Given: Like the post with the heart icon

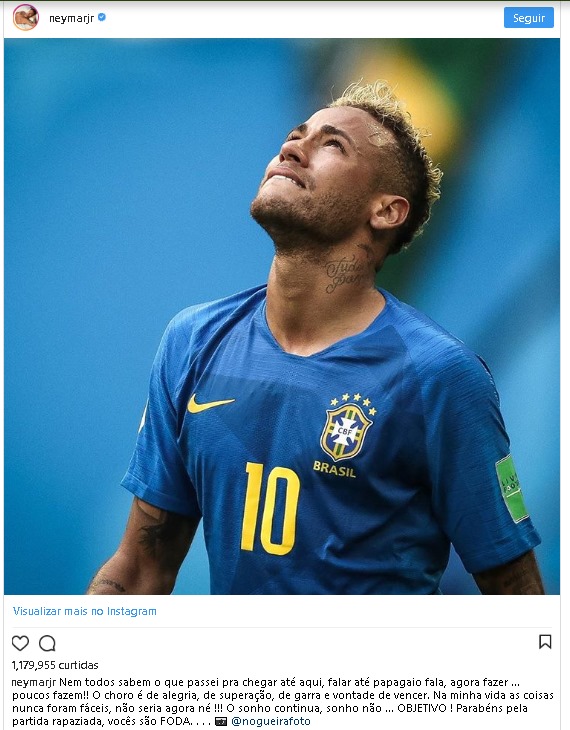Looking at the screenshot, I should coord(20,643).
